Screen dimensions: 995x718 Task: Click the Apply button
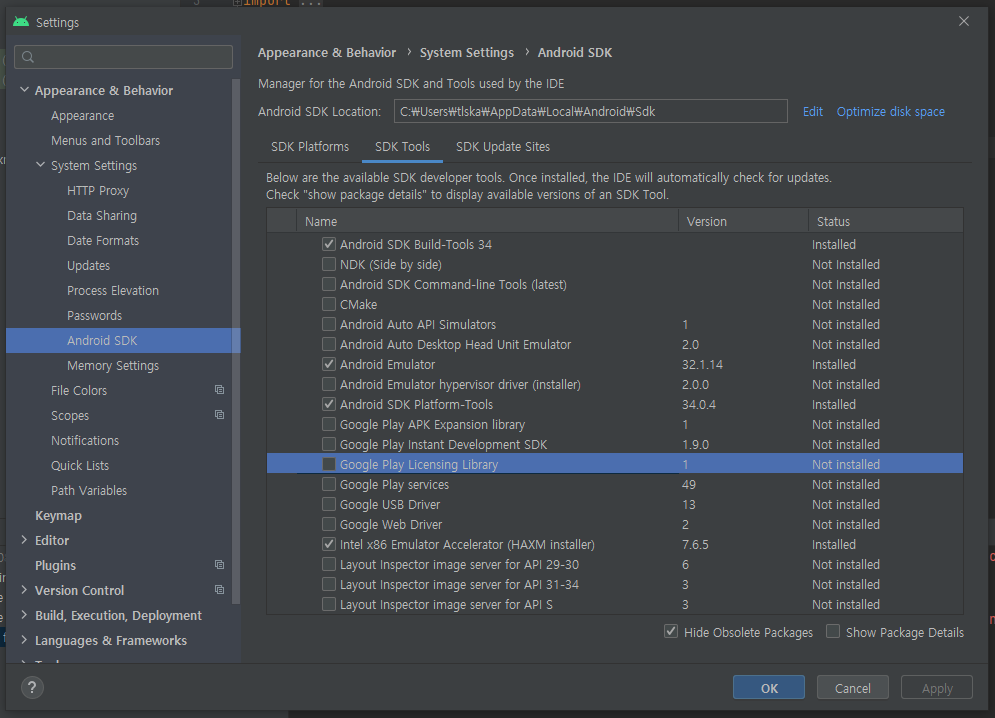(937, 688)
